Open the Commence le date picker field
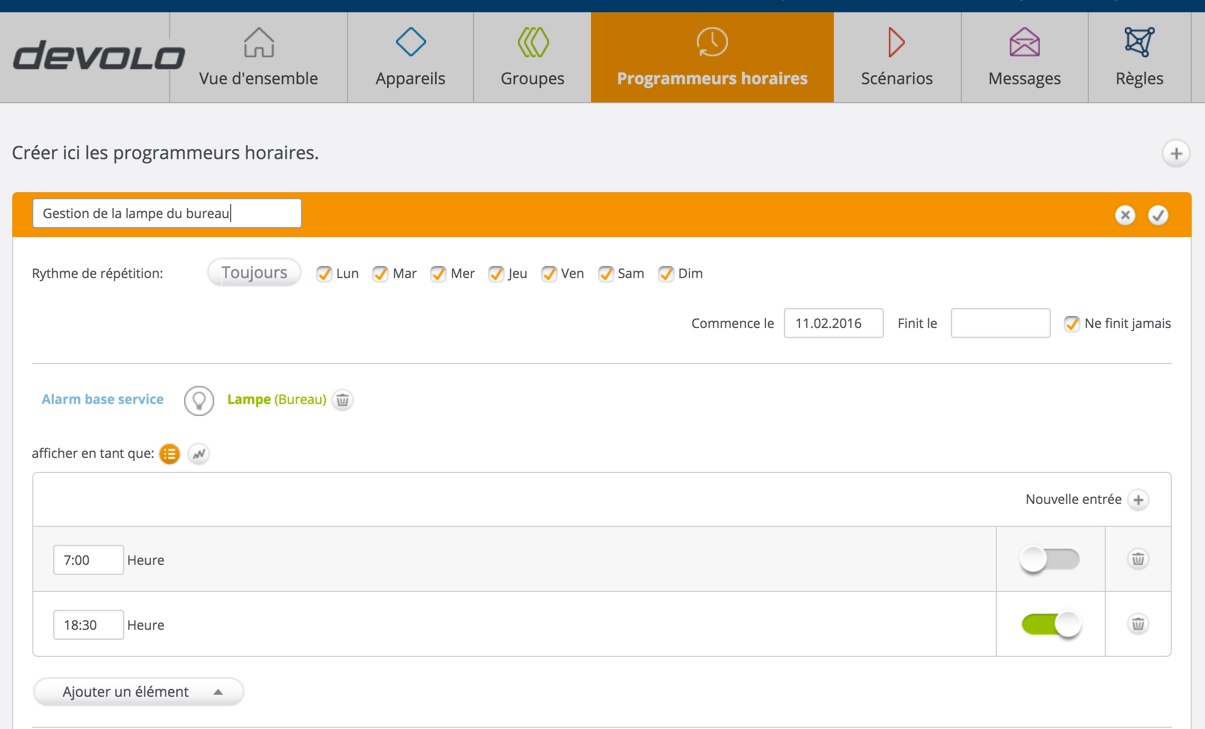Viewport: 1205px width, 729px height. click(833, 324)
